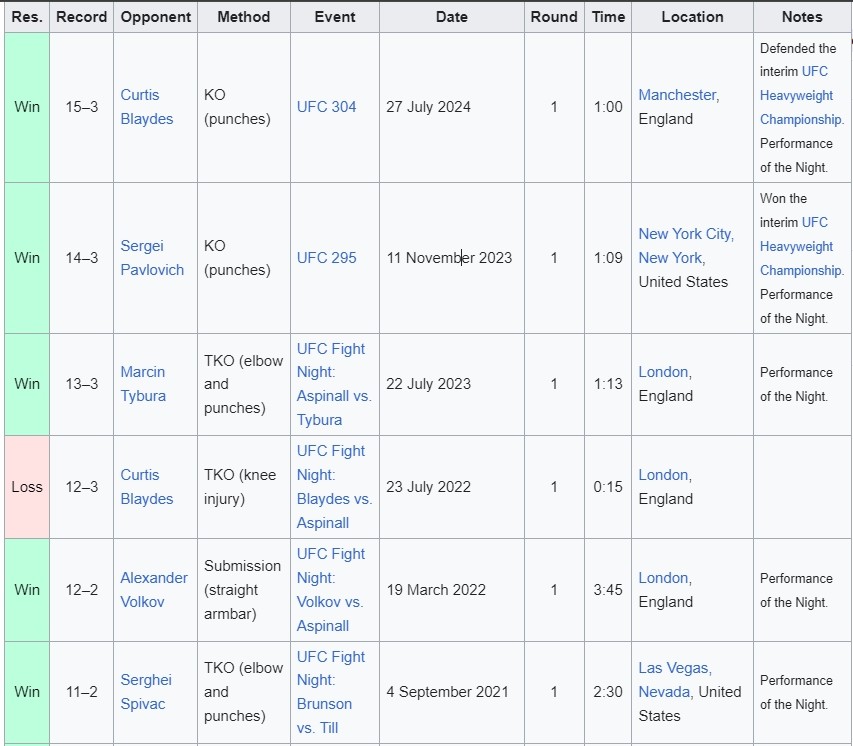Click the date 4 September 2021
This screenshot has width=853, height=746.
coord(447,692)
